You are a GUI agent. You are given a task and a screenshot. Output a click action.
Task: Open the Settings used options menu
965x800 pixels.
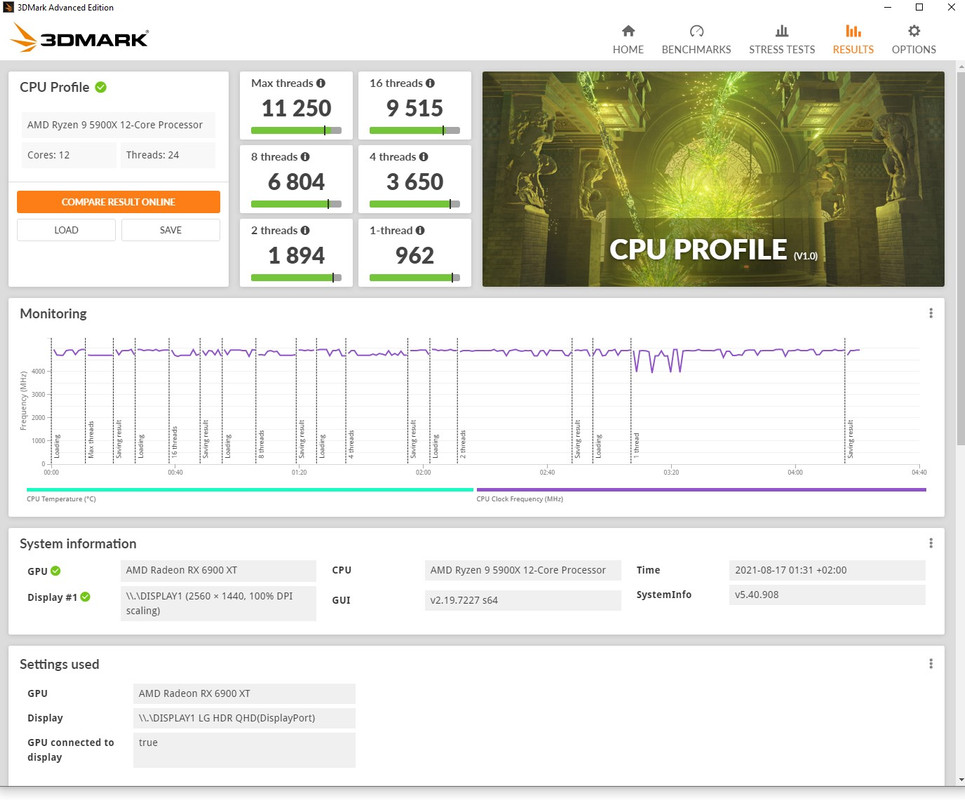[x=931, y=663]
